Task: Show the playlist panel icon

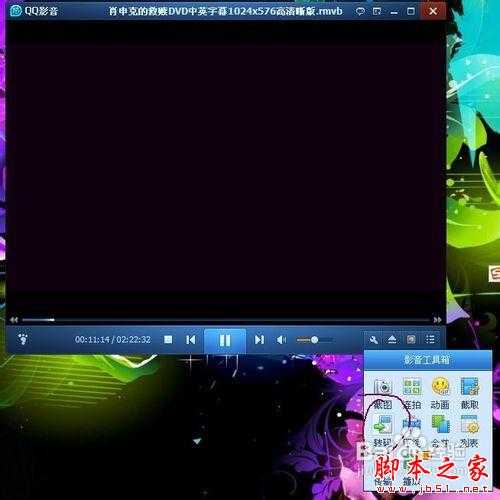Action: (430, 340)
